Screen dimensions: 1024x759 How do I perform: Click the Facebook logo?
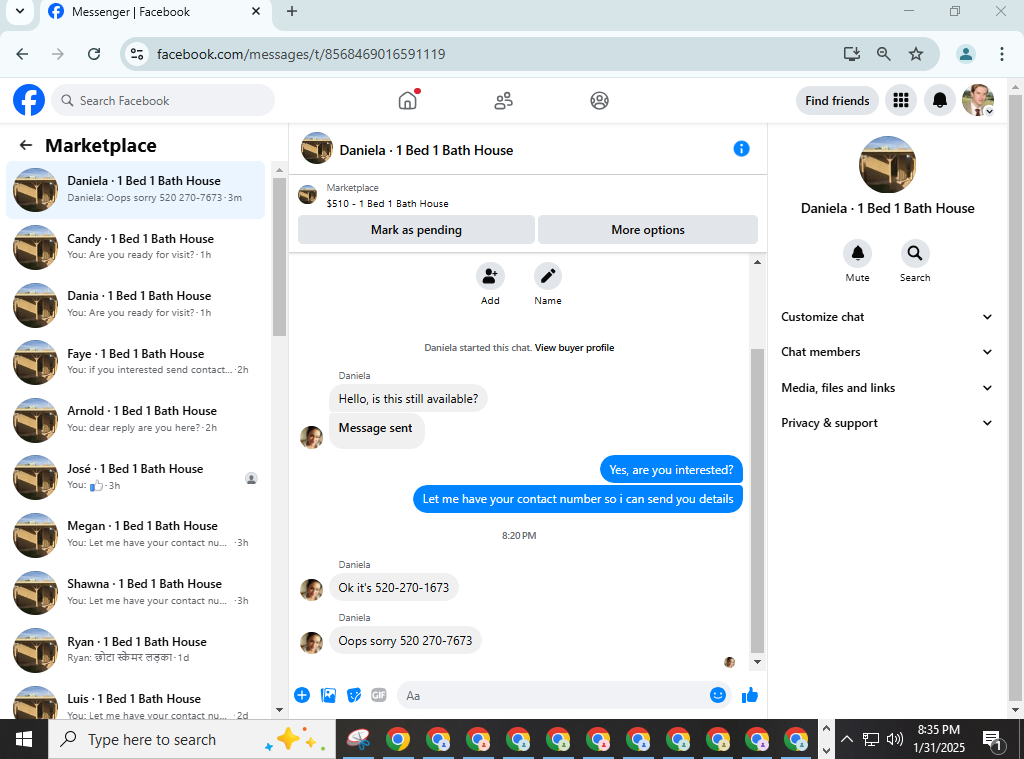29,100
